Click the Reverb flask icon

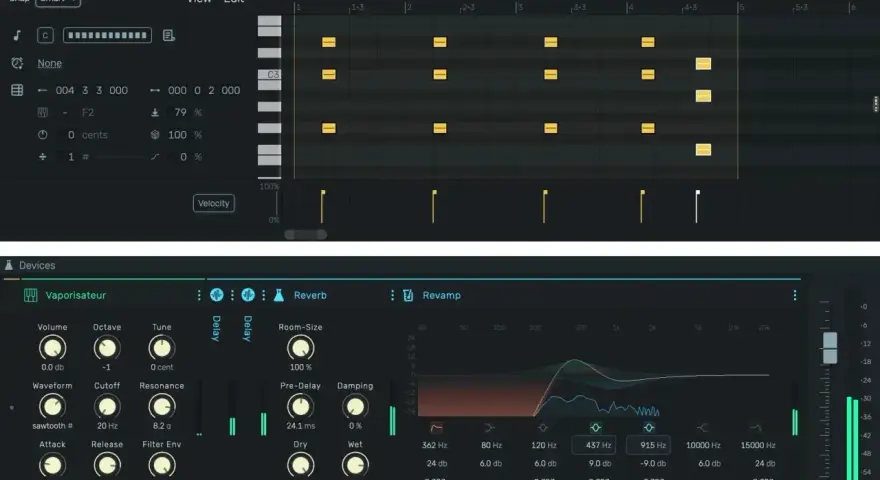point(279,295)
